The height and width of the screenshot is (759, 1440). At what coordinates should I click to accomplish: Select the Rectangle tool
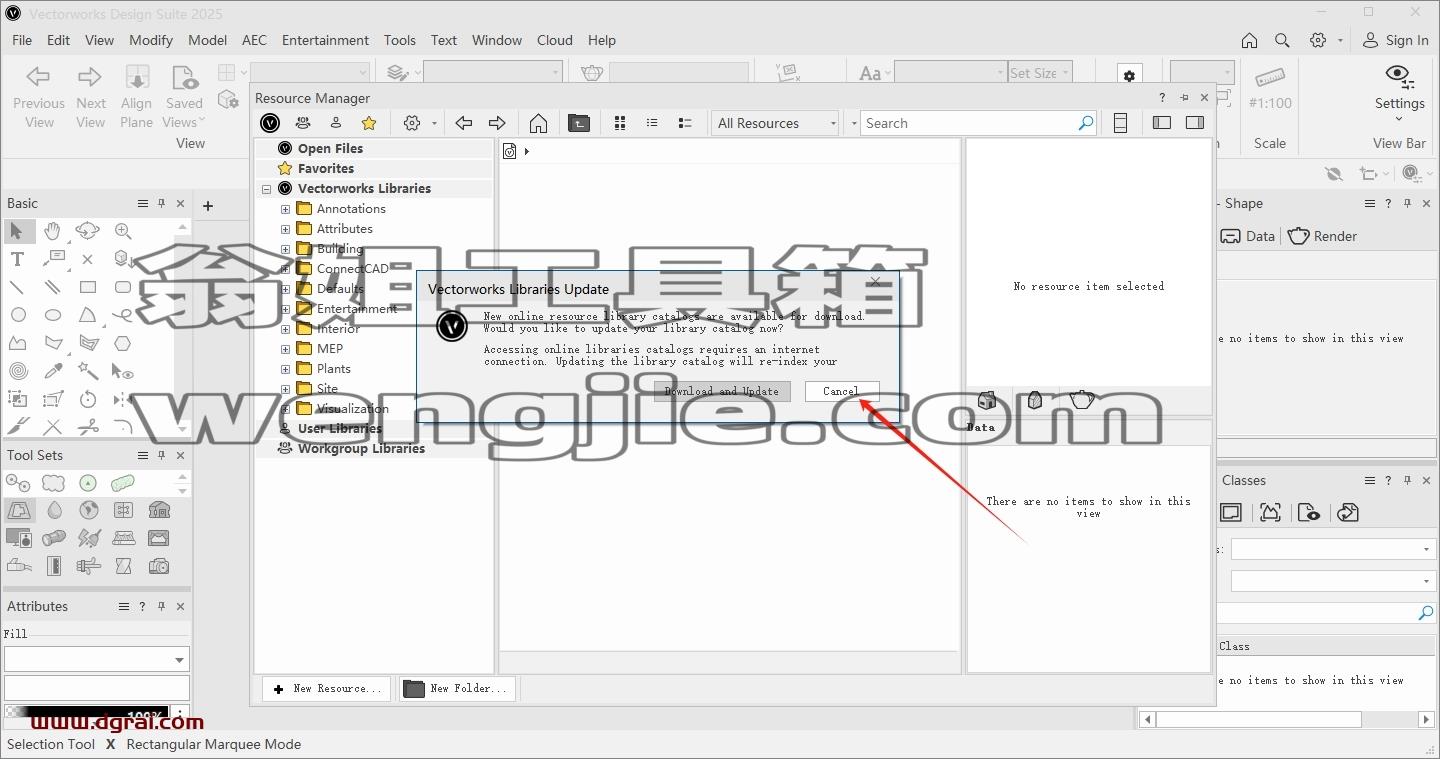point(87,287)
